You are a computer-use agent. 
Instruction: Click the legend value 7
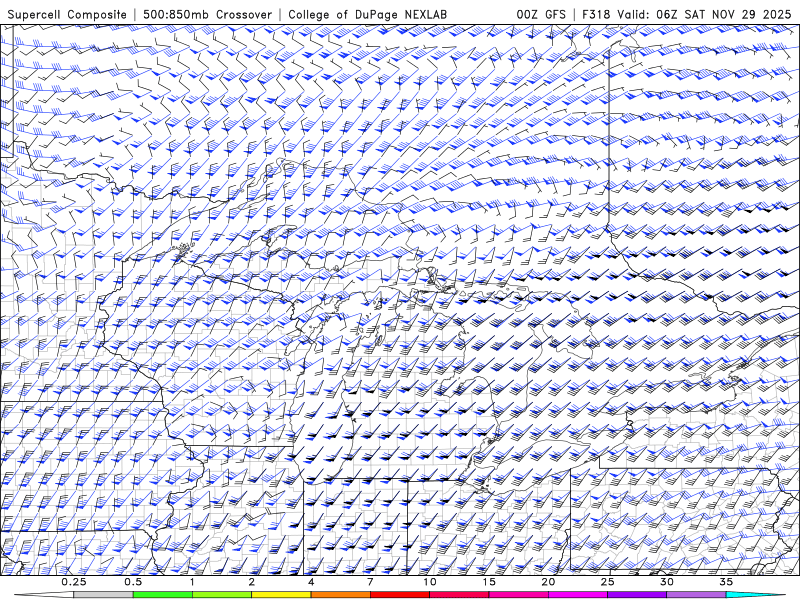click(x=370, y=582)
